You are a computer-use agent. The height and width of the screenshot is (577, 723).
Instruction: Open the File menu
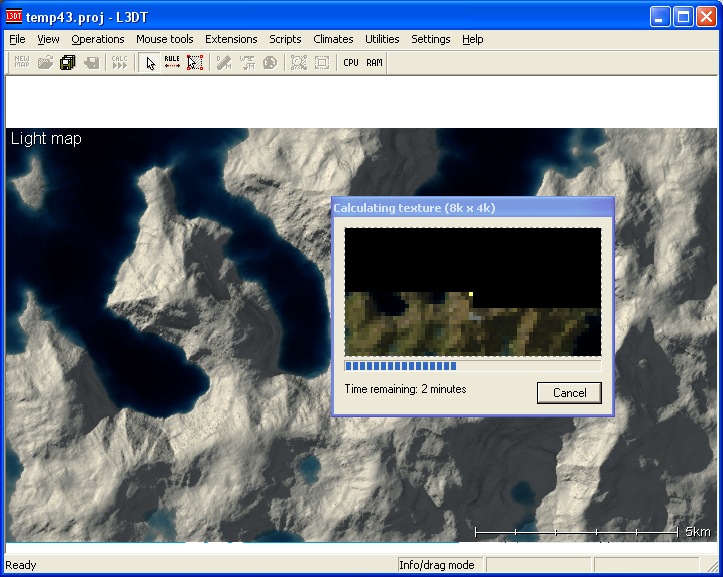pos(17,39)
